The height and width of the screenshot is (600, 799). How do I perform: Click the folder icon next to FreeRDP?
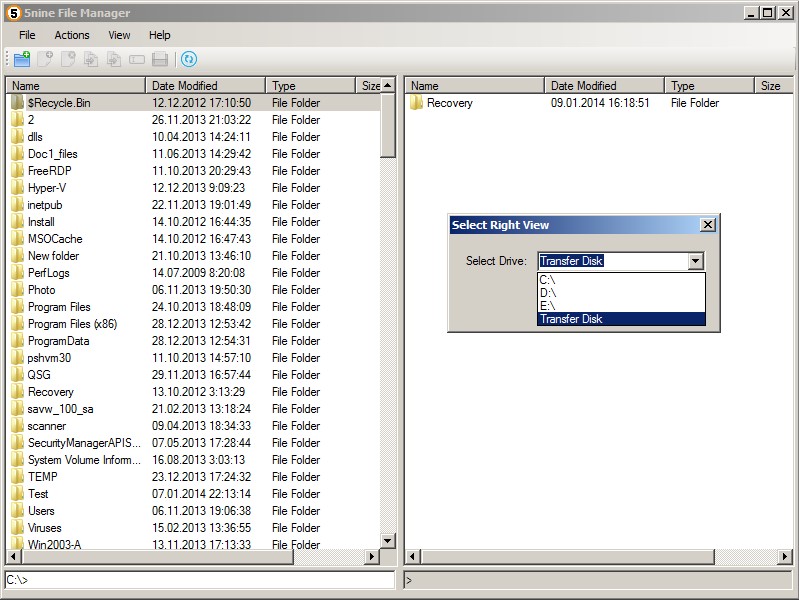[17, 171]
